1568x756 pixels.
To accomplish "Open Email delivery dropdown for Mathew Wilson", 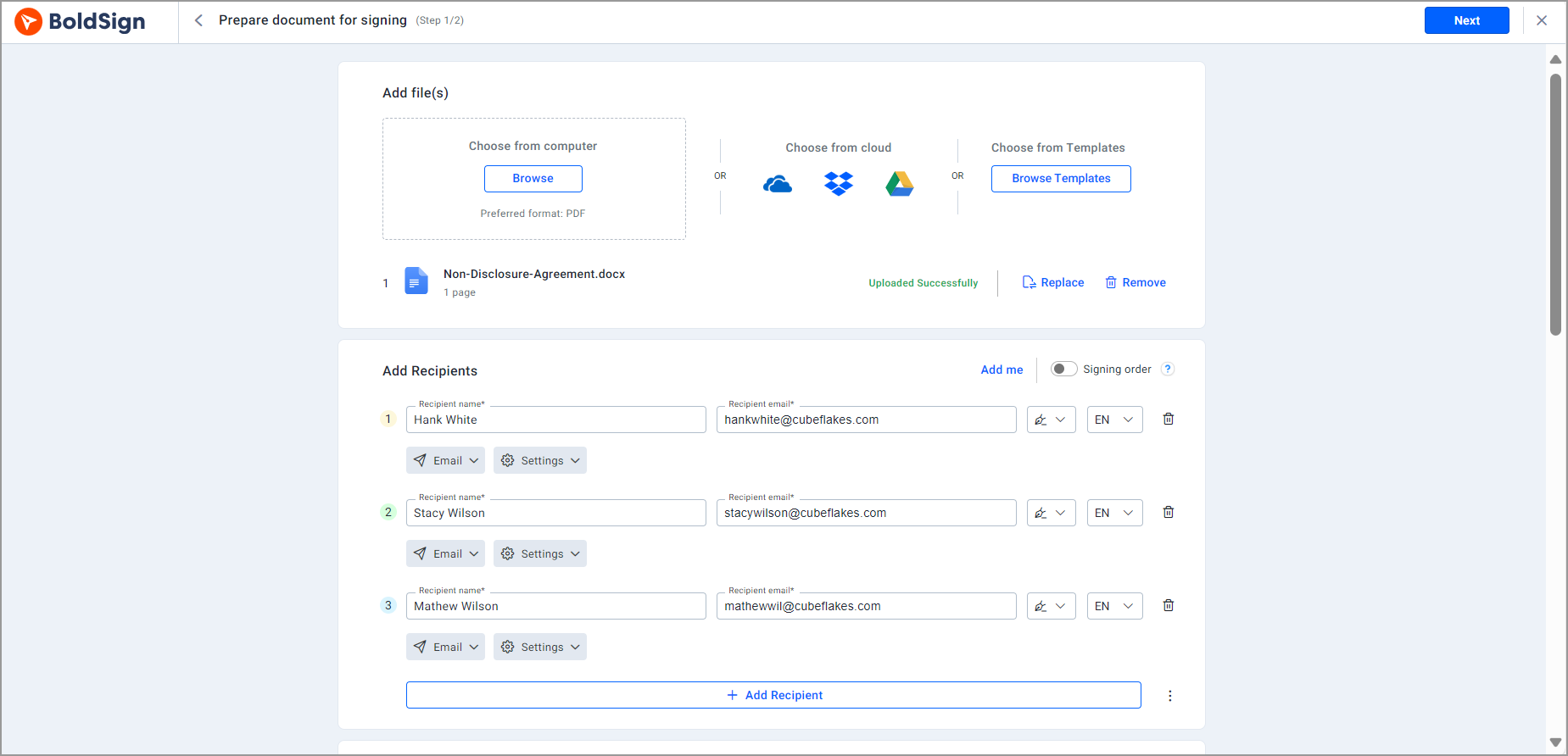I will point(445,647).
